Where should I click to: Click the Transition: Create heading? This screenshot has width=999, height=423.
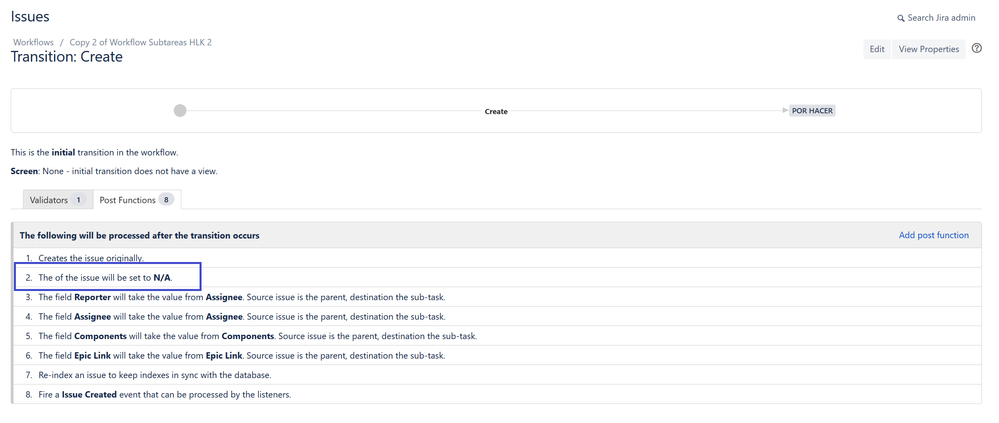[67, 57]
